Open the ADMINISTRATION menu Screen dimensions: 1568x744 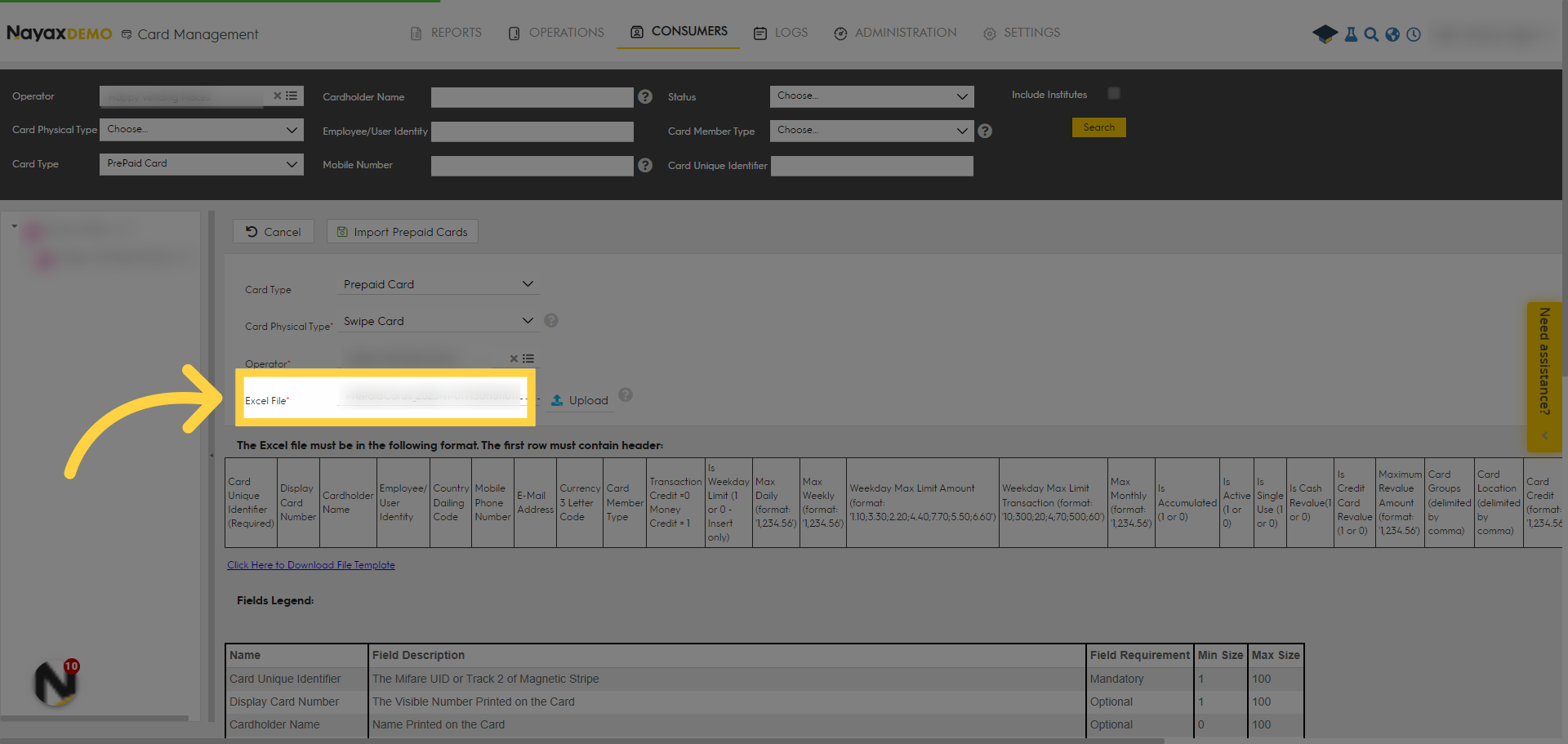(x=895, y=33)
